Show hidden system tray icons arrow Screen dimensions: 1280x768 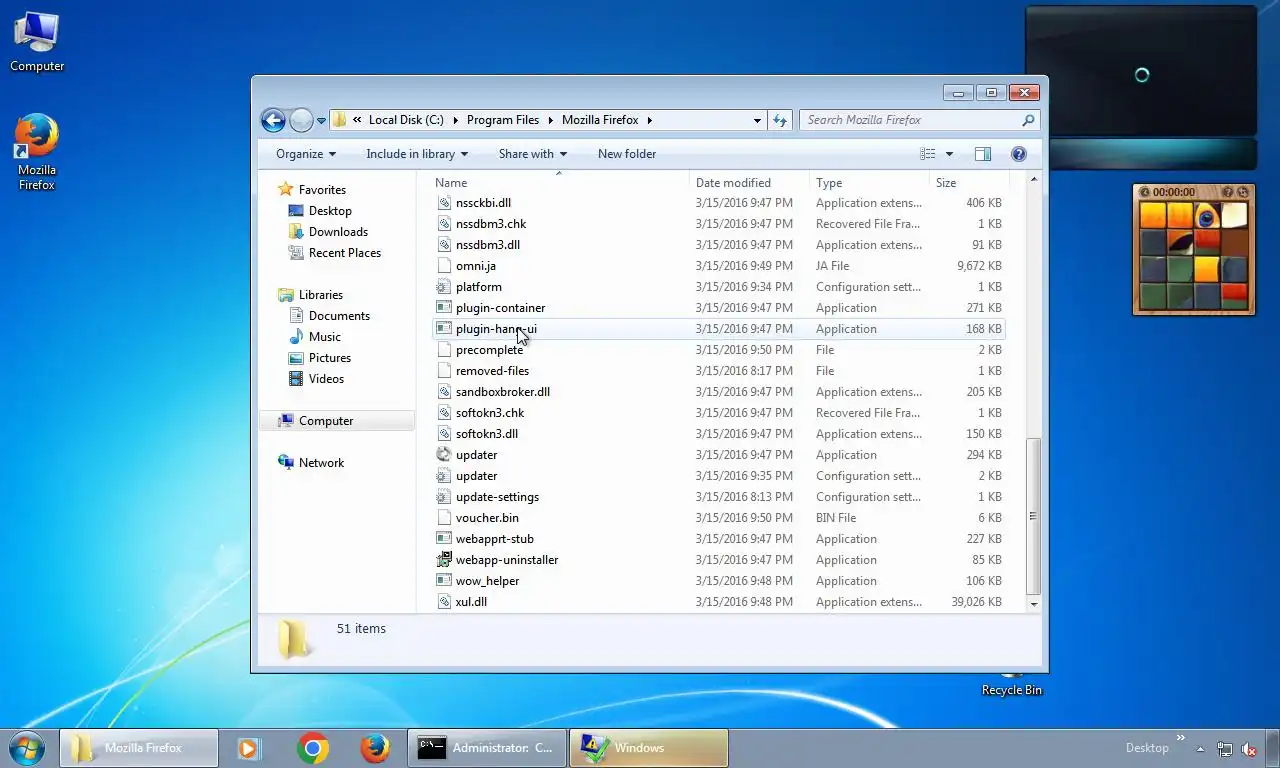pos(1200,749)
